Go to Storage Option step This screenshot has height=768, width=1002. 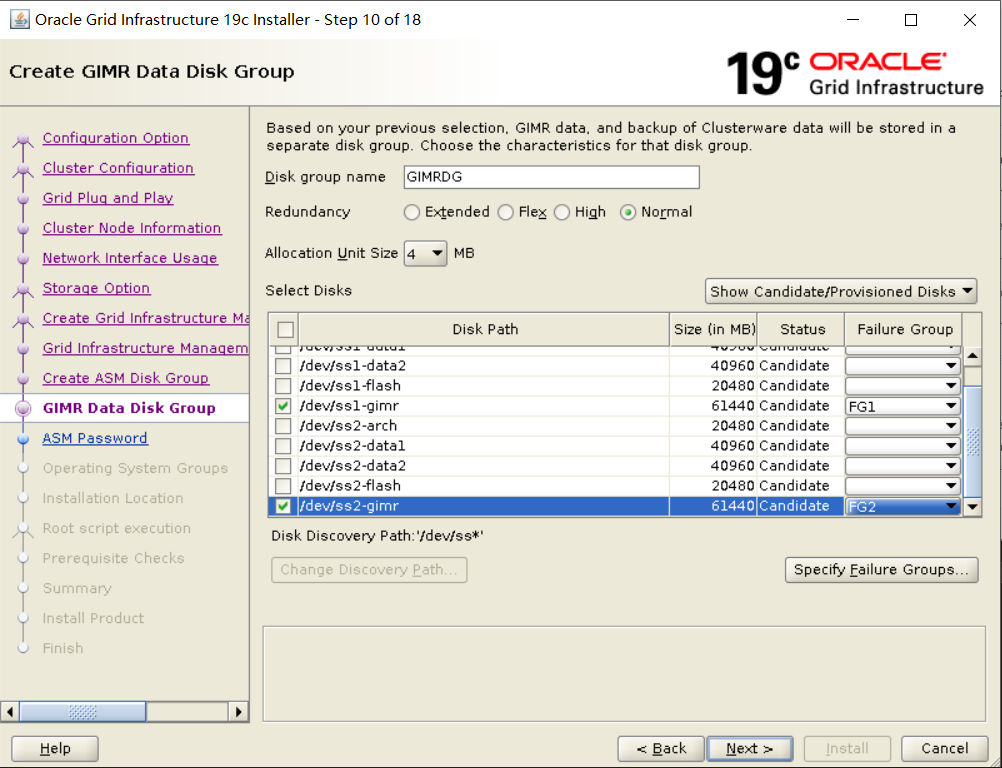[x=96, y=288]
